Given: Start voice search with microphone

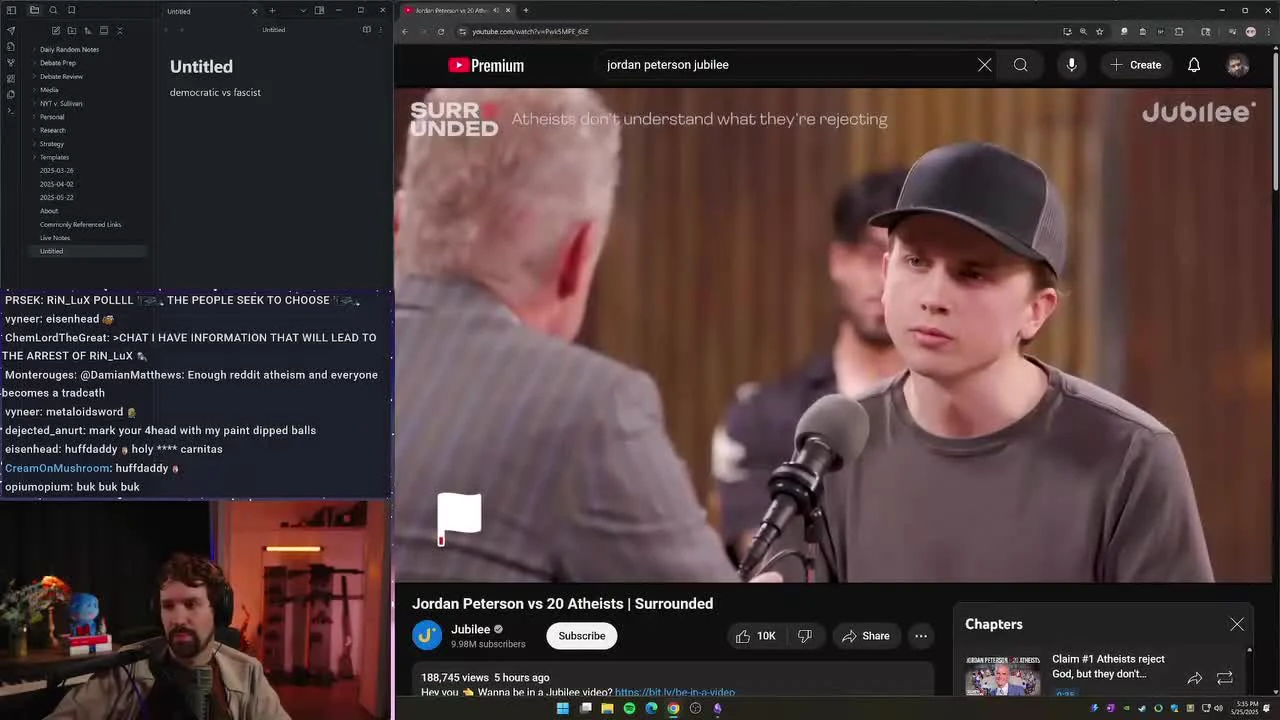Looking at the screenshot, I should tap(1071, 65).
